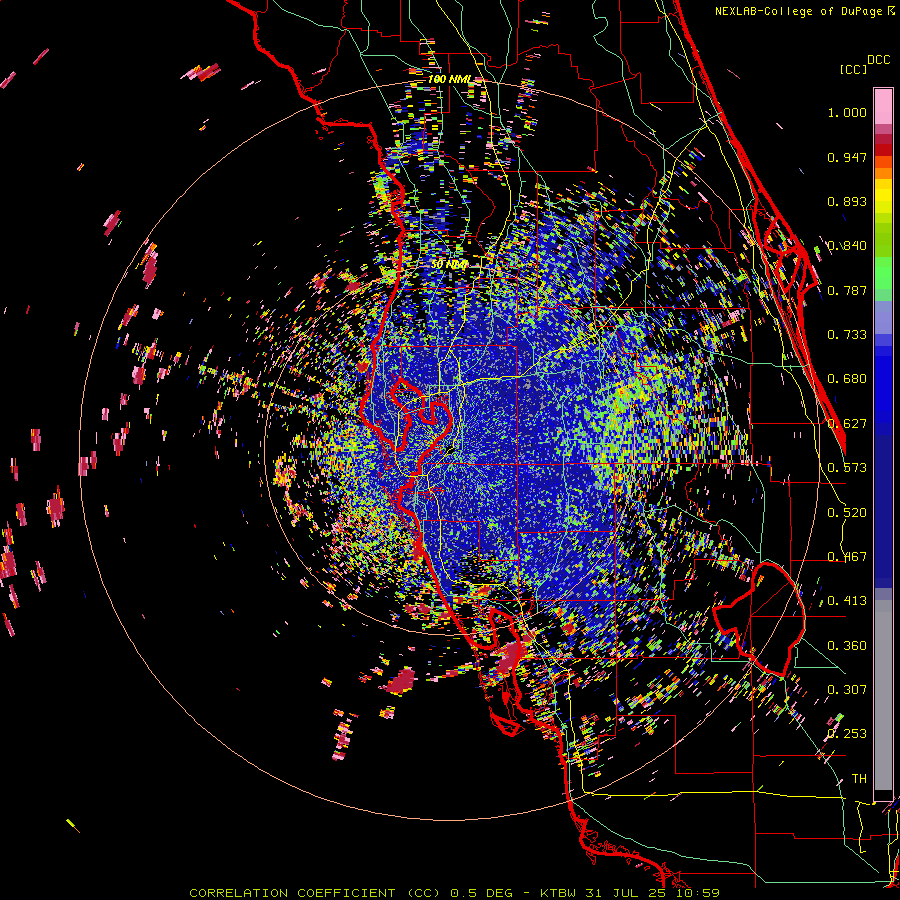
Task: Select the 0.467 legend value
Action: pyautogui.click(x=847, y=557)
